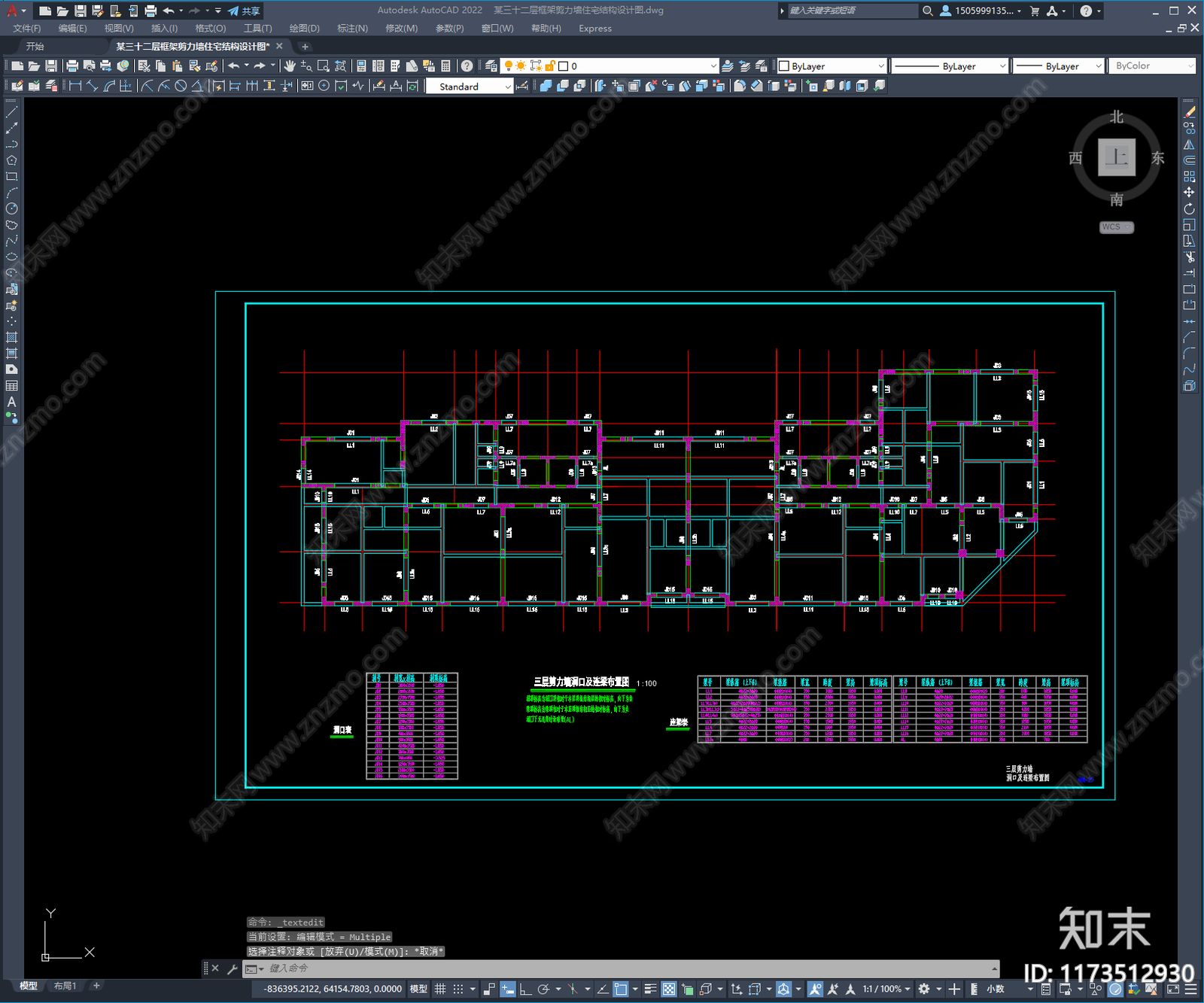Click the Undo arrow in standard toolbar
1204x1003 pixels.
tap(234, 66)
